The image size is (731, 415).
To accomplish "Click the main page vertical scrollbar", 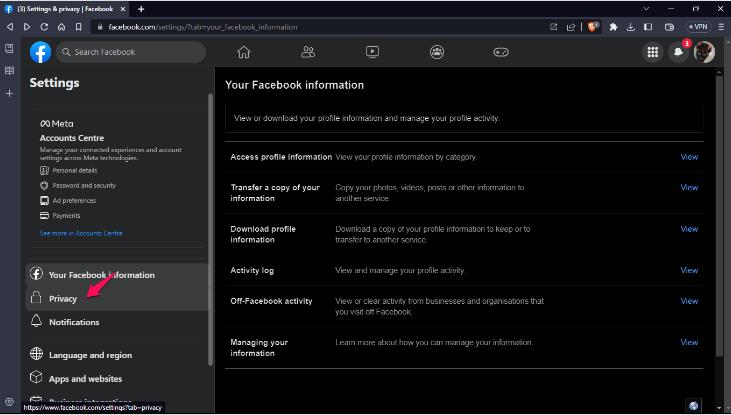I will tap(718, 214).
